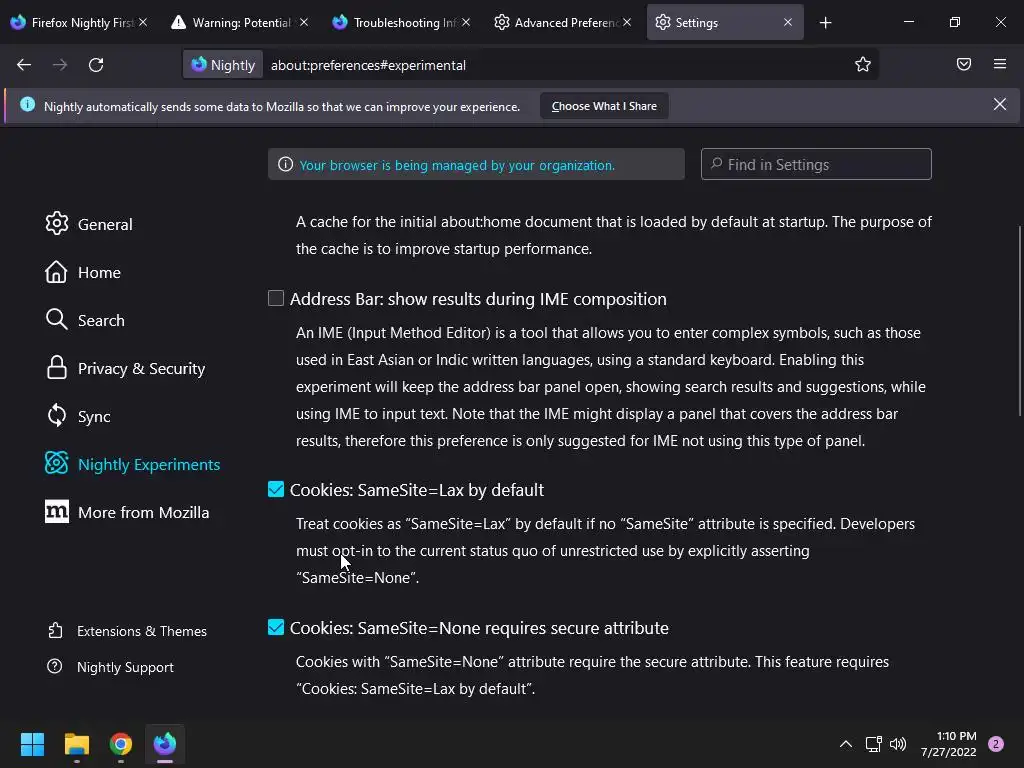
Task: Open the Windows Start menu
Action: pyautogui.click(x=32, y=744)
